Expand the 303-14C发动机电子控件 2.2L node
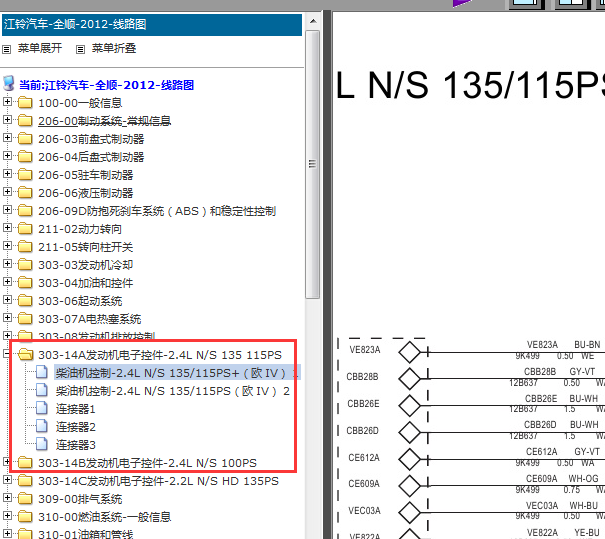This screenshot has width=605, height=539. pos(7,480)
